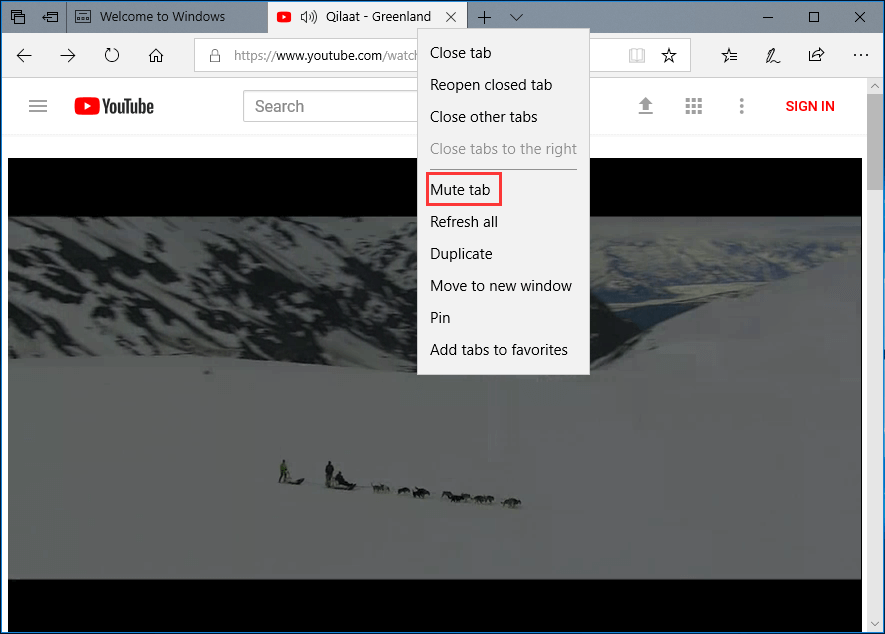Open reading view book icon
The image size is (885, 634).
tap(637, 55)
